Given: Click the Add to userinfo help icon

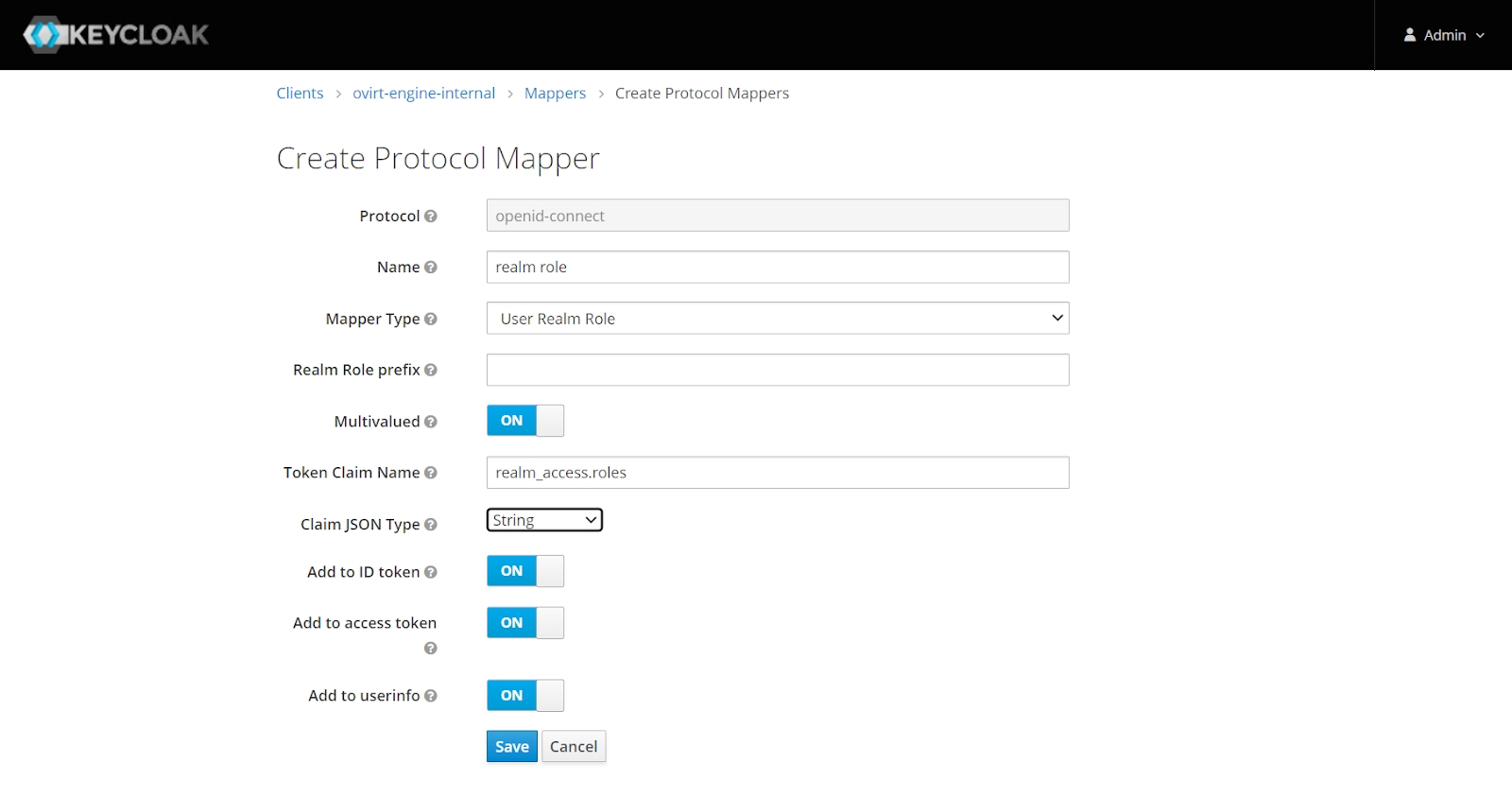Looking at the screenshot, I should [431, 696].
